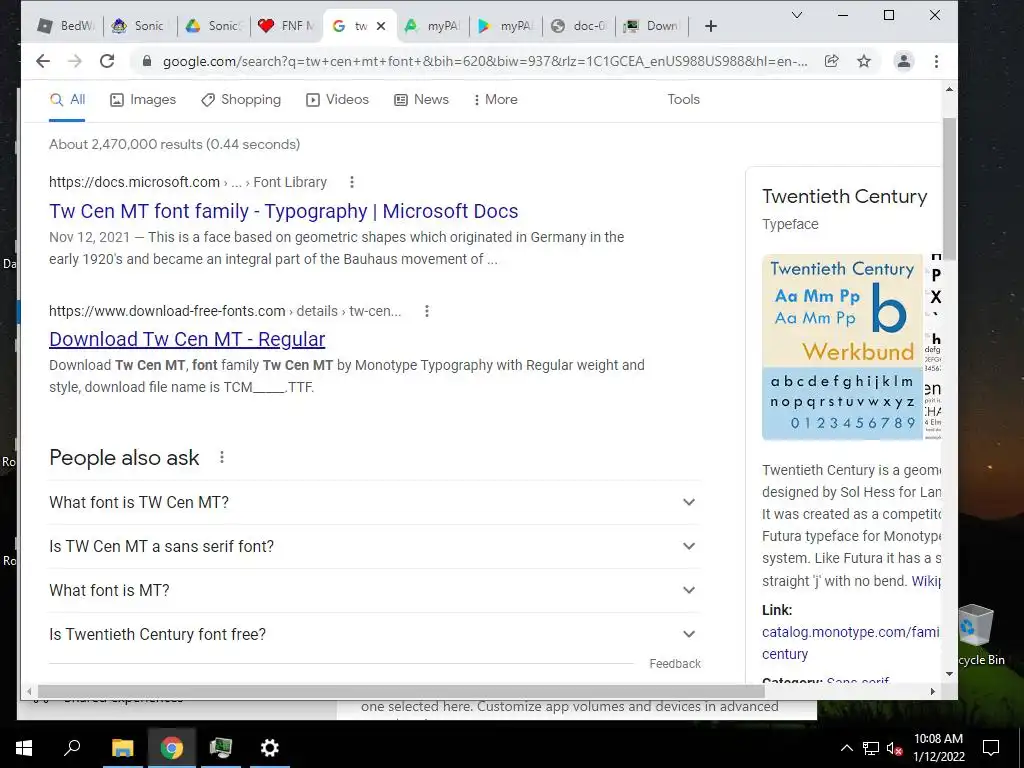The width and height of the screenshot is (1024, 768).
Task: Click the horizontal scroll-right arrow
Action: pyautogui.click(x=933, y=691)
